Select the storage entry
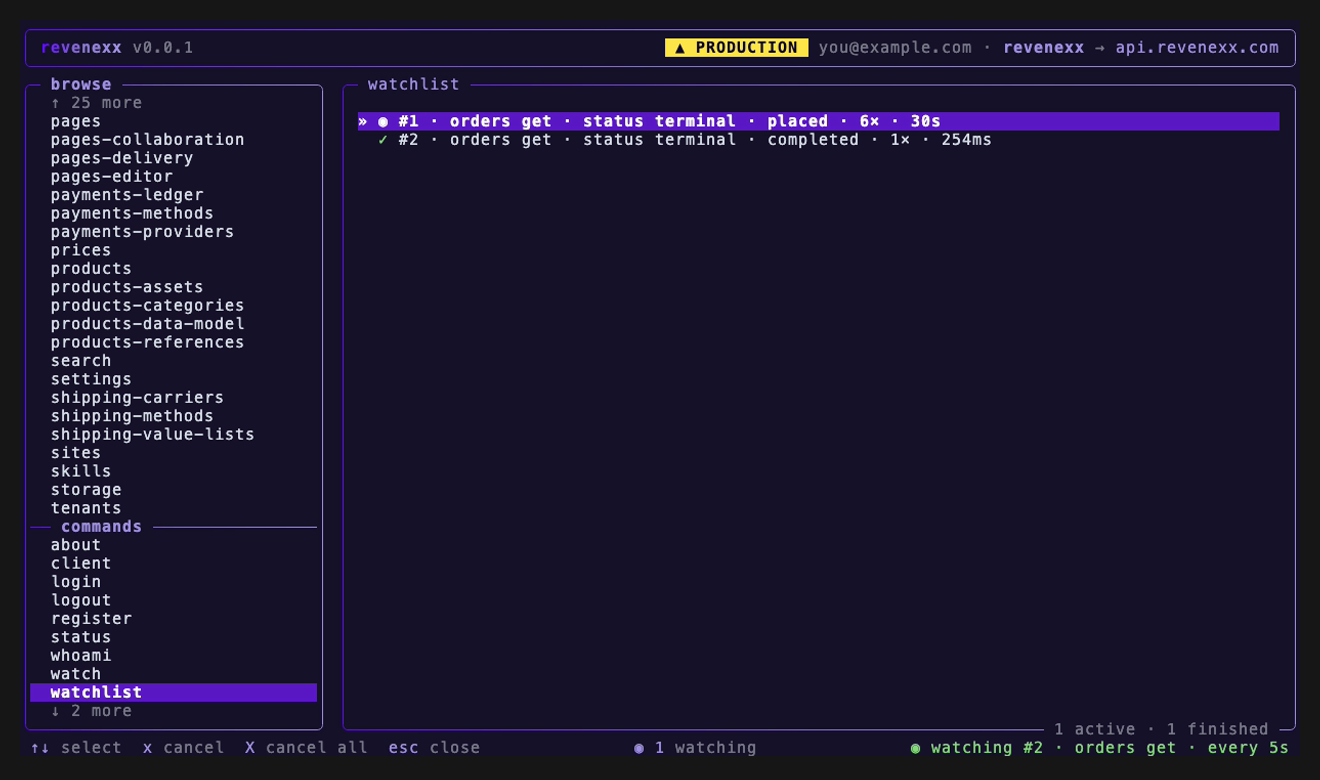The image size is (1320, 780). tap(86, 490)
